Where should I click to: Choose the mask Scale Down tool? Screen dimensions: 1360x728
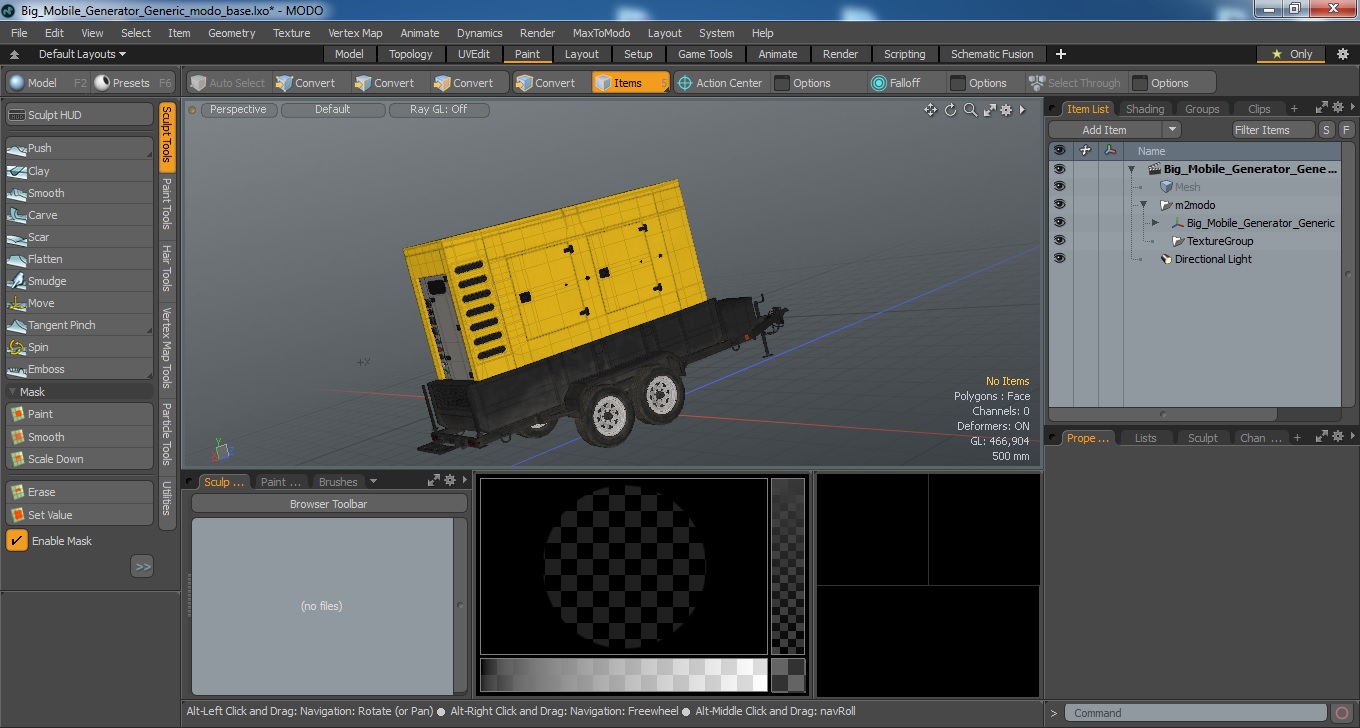[x=80, y=459]
